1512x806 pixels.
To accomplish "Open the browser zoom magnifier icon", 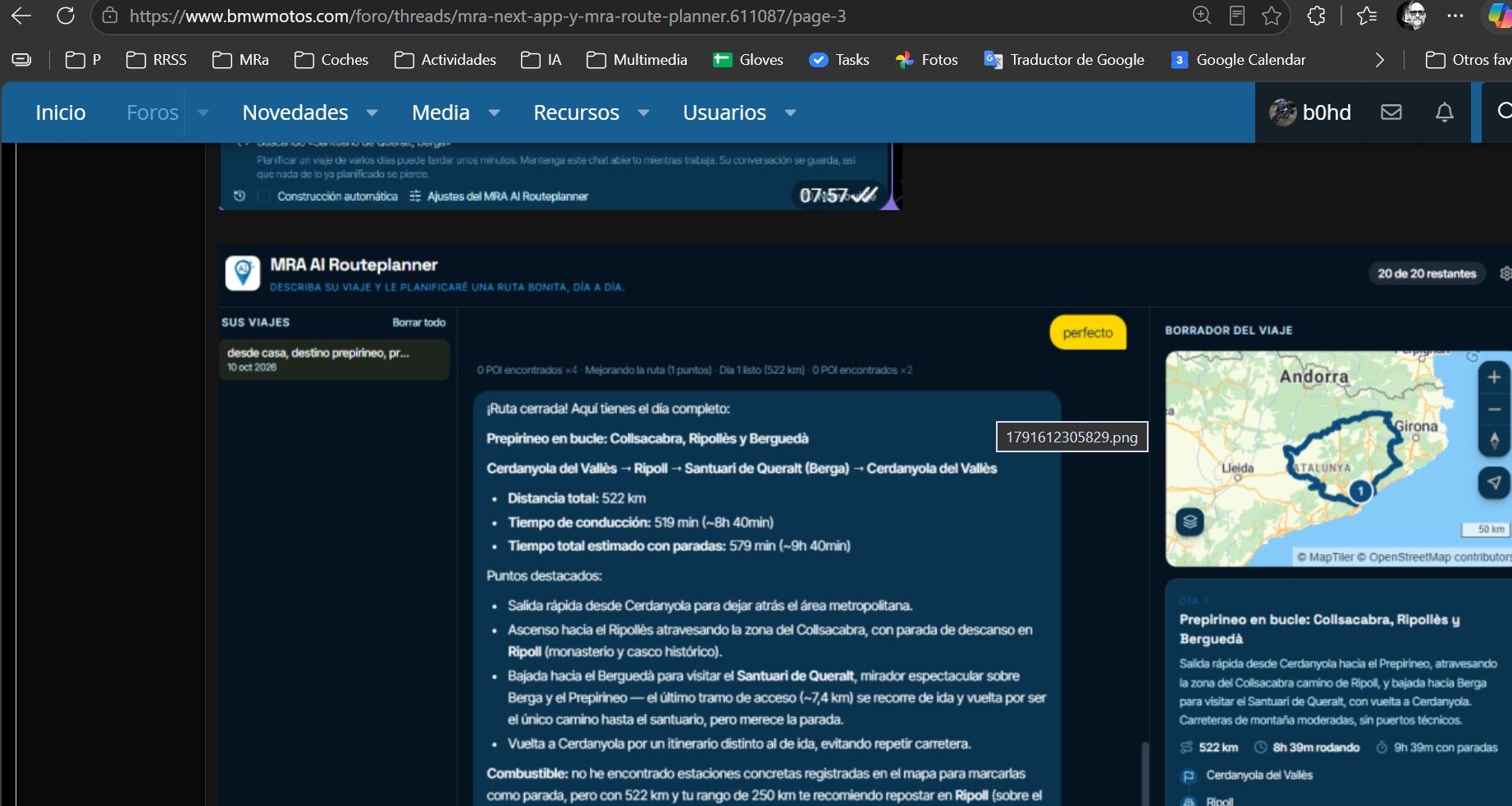I will [1202, 16].
